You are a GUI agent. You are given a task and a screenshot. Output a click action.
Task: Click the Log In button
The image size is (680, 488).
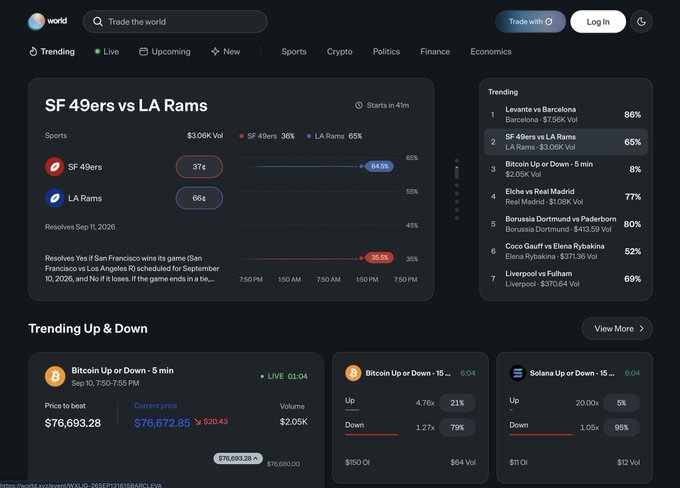click(598, 22)
